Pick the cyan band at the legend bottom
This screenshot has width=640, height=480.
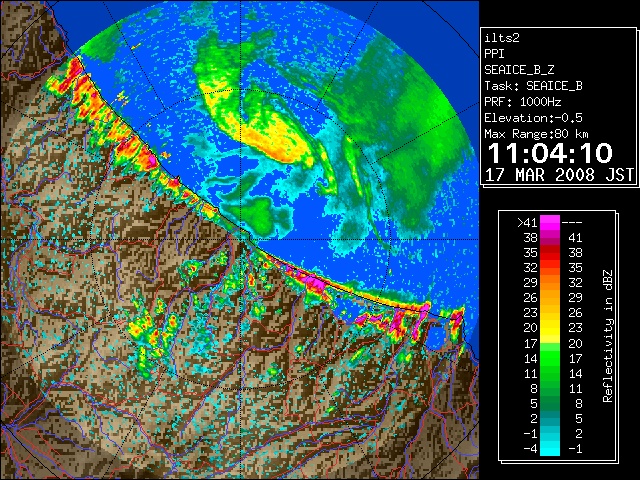click(550, 449)
